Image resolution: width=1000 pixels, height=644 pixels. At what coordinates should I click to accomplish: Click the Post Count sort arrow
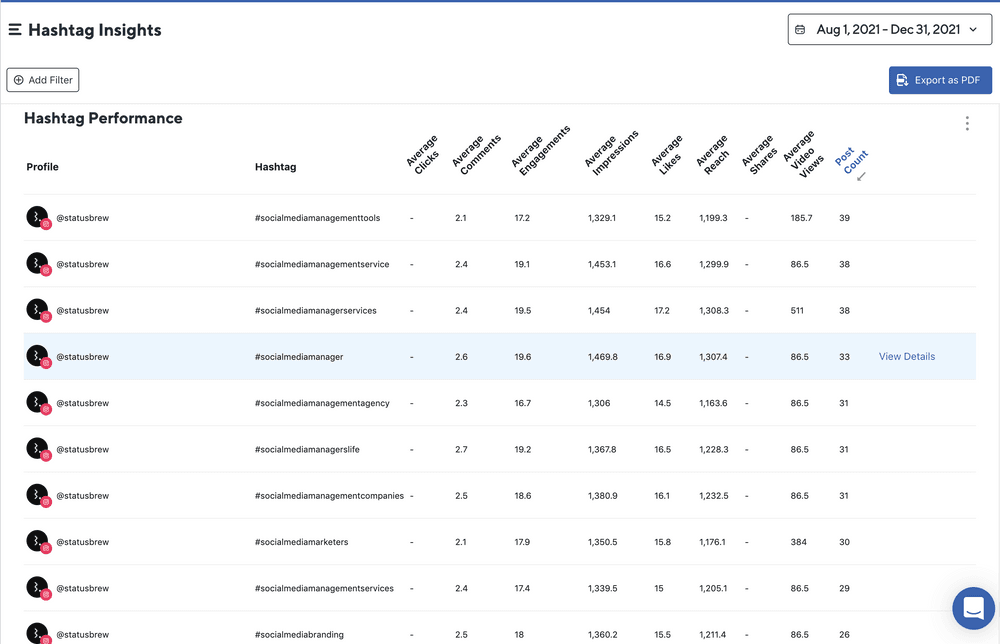(x=861, y=177)
